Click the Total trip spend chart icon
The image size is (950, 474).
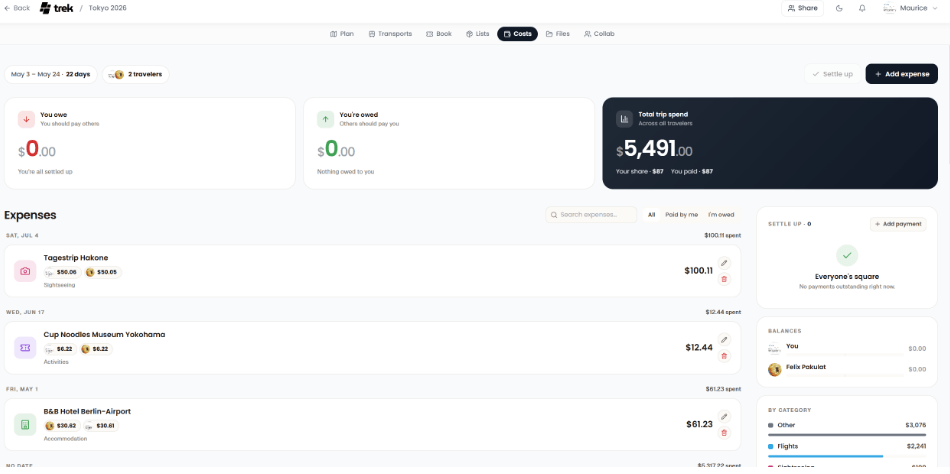click(x=624, y=119)
